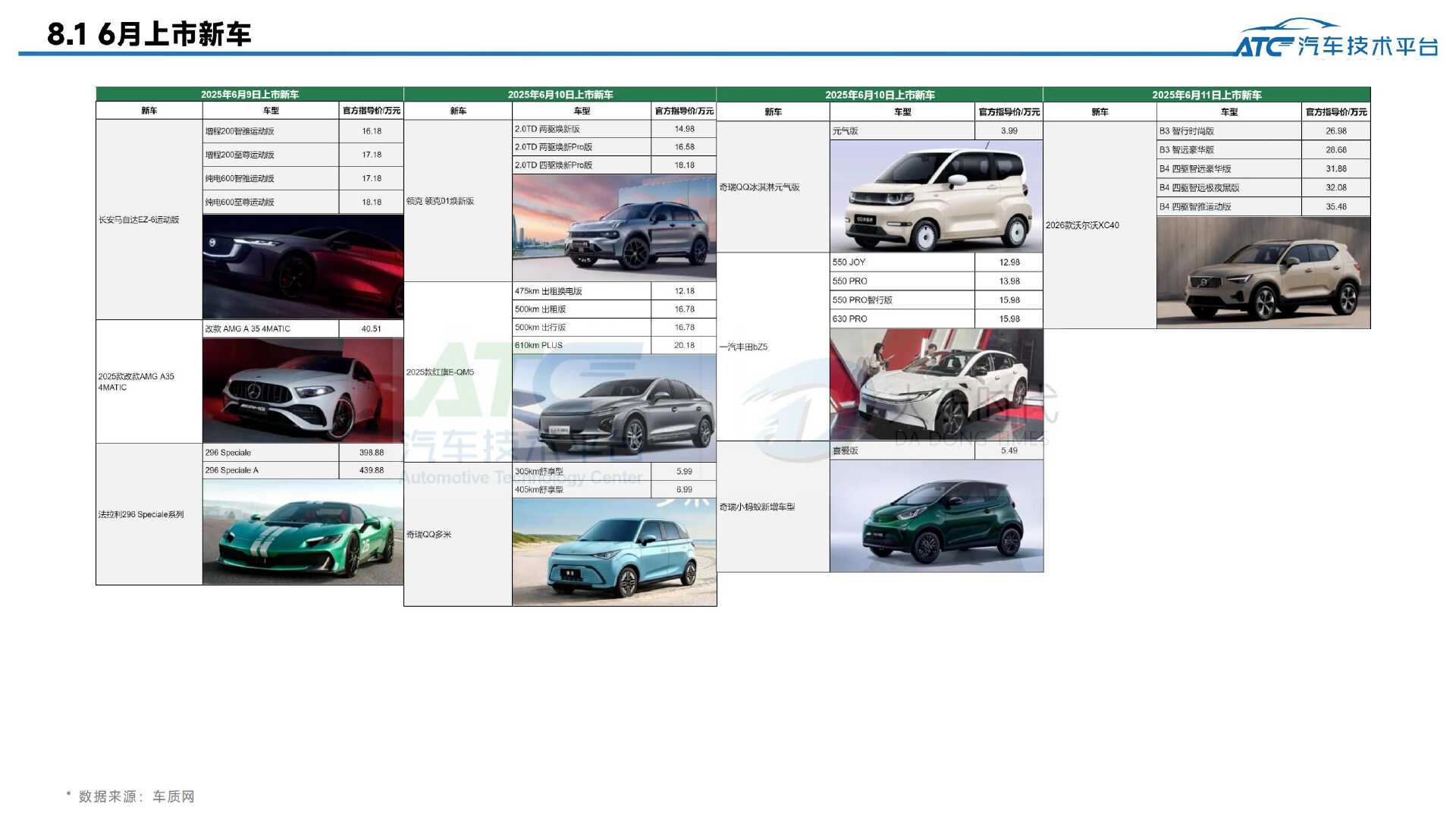Viewport: 1456px width, 819px height.
Task: Open the beige Volvo XC40 photo
Action: click(1263, 272)
